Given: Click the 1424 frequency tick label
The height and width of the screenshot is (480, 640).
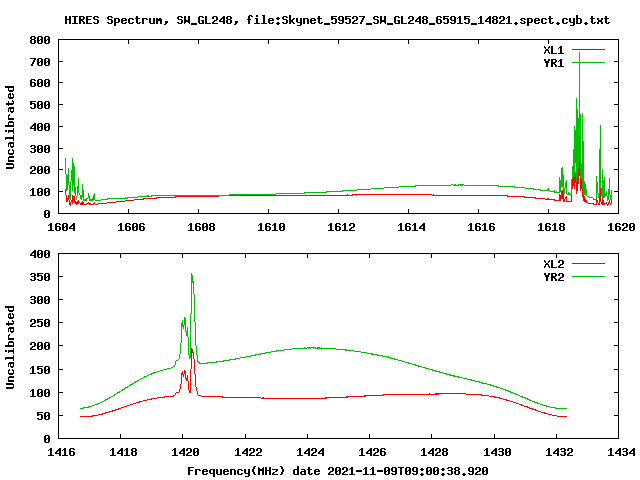Looking at the screenshot, I should click(x=310, y=452).
